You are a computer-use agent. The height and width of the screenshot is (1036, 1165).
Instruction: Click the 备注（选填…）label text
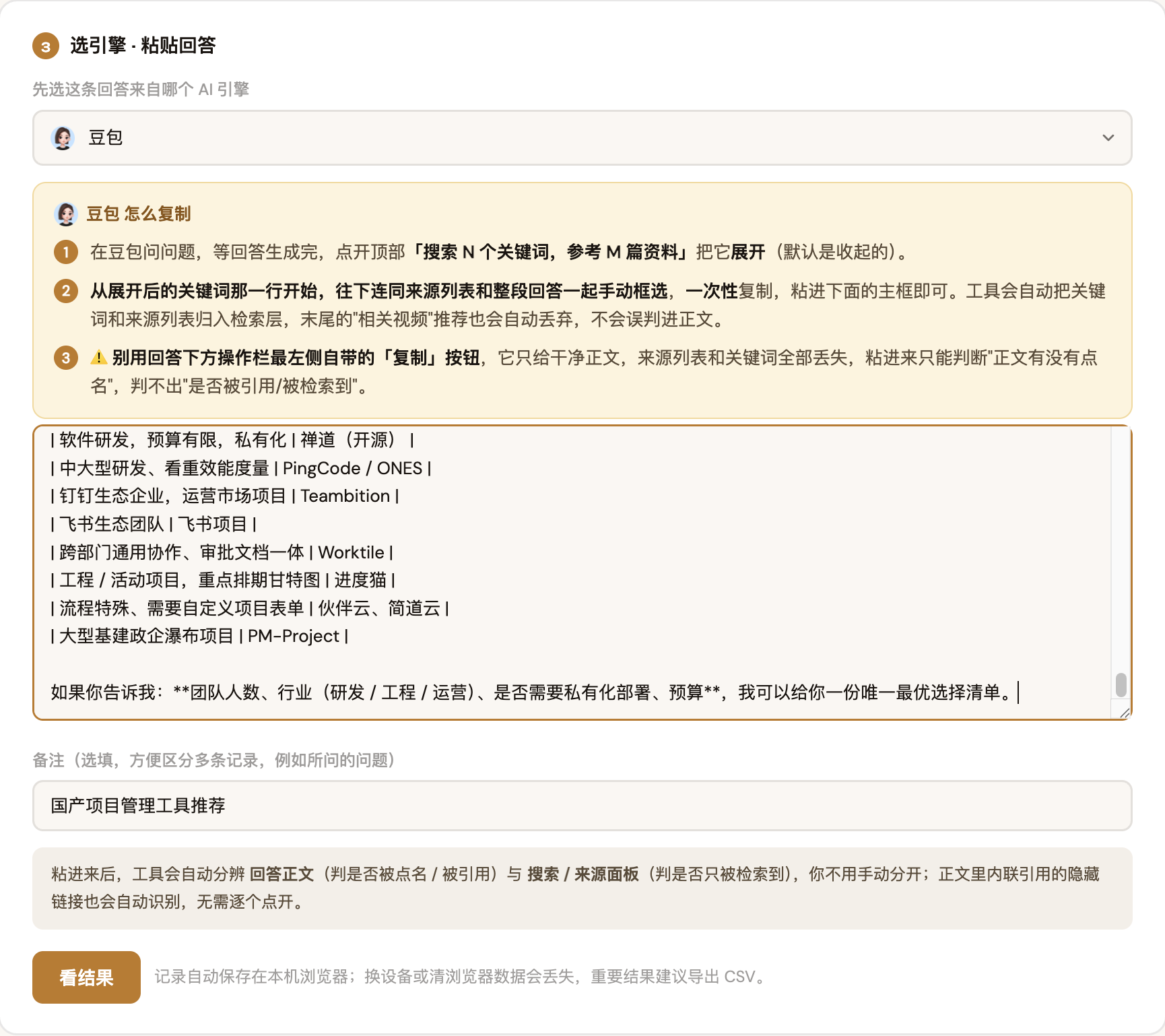coord(213,760)
